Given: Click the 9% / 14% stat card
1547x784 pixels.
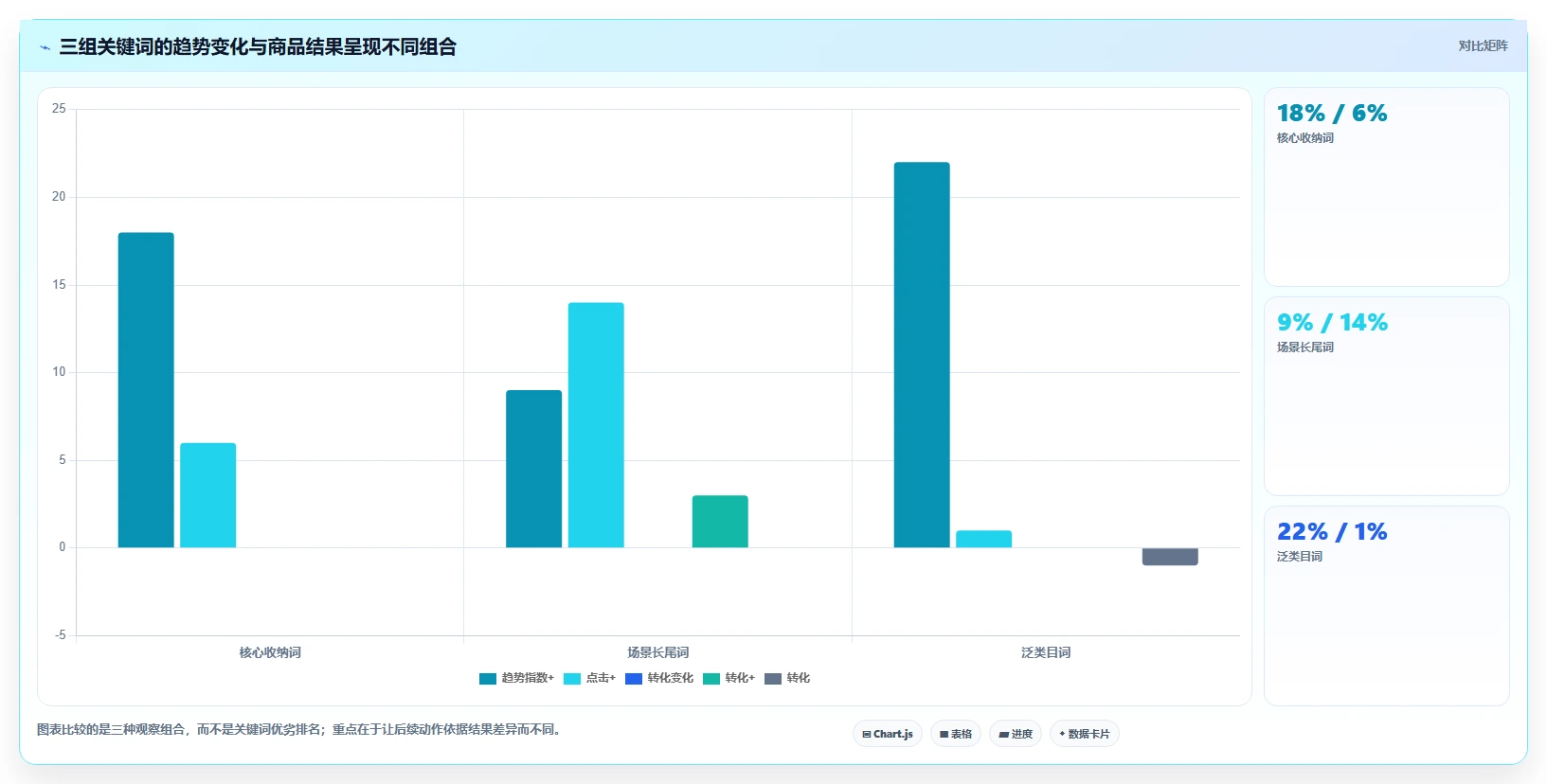Looking at the screenshot, I should pos(1387,397).
